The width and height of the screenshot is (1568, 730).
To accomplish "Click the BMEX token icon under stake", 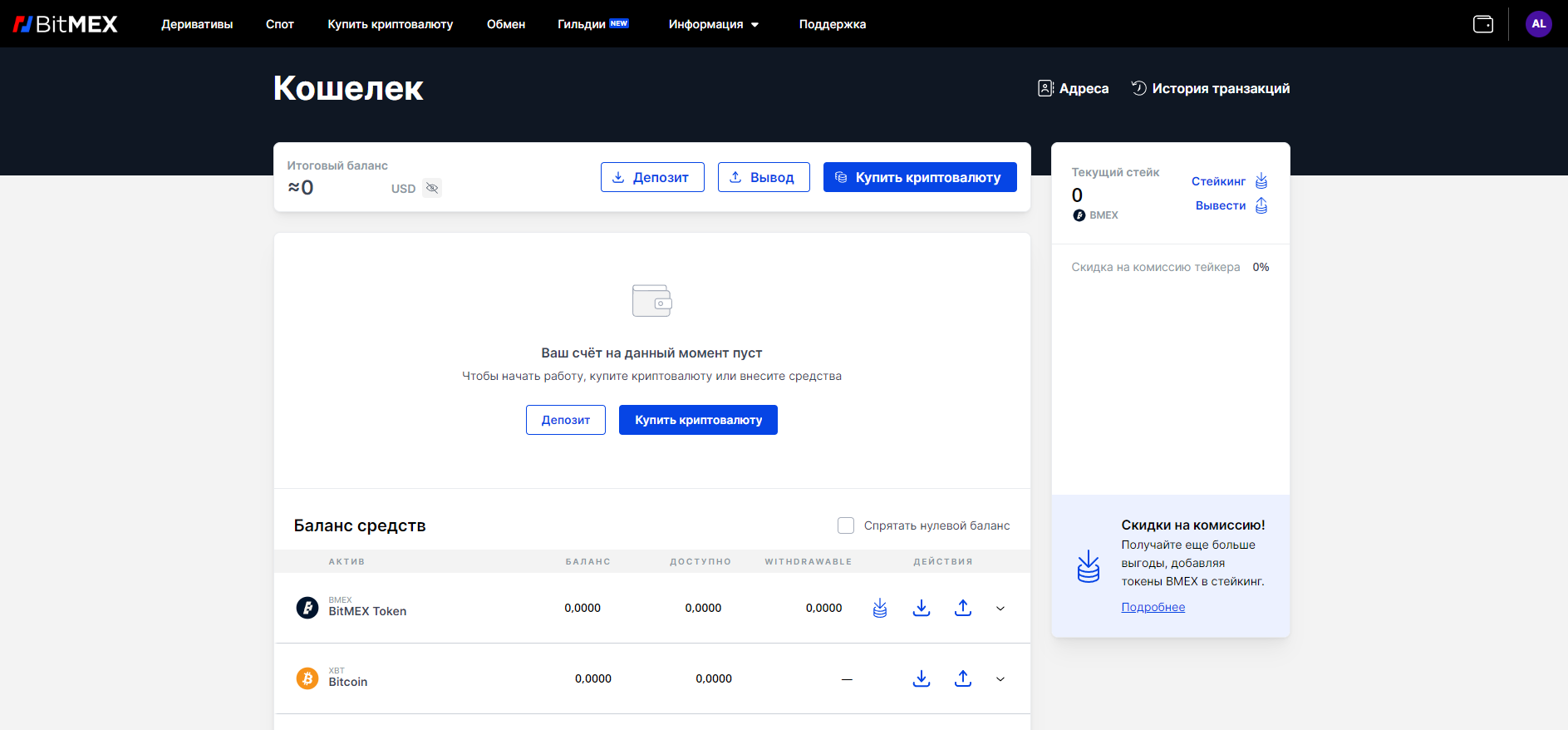I will click(x=1079, y=215).
